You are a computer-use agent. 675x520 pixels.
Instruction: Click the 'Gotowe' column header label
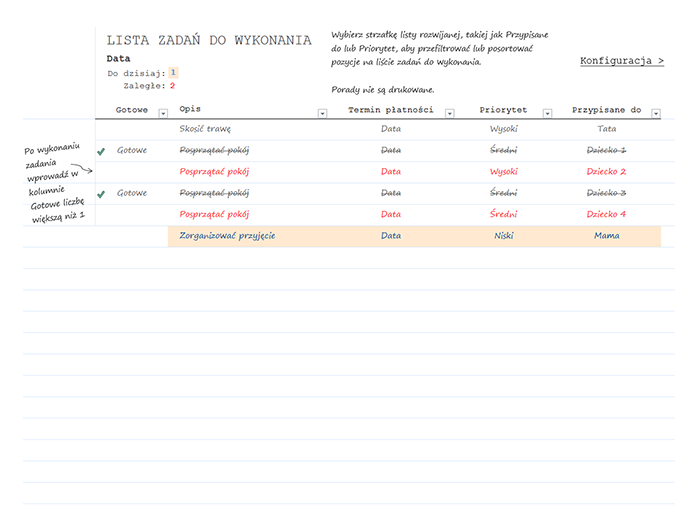point(132,110)
